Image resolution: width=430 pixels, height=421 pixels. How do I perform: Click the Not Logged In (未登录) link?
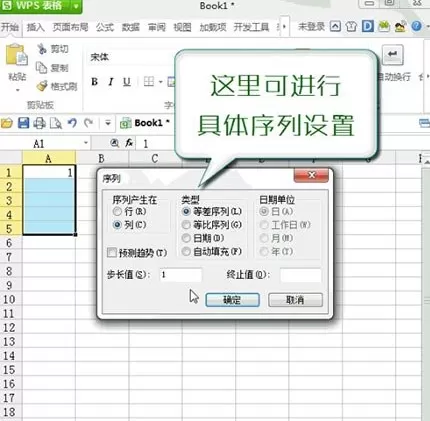click(311, 26)
